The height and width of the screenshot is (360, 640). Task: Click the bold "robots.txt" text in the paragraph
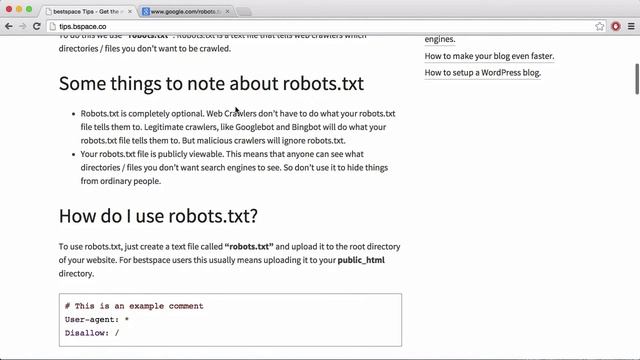tap(249, 247)
